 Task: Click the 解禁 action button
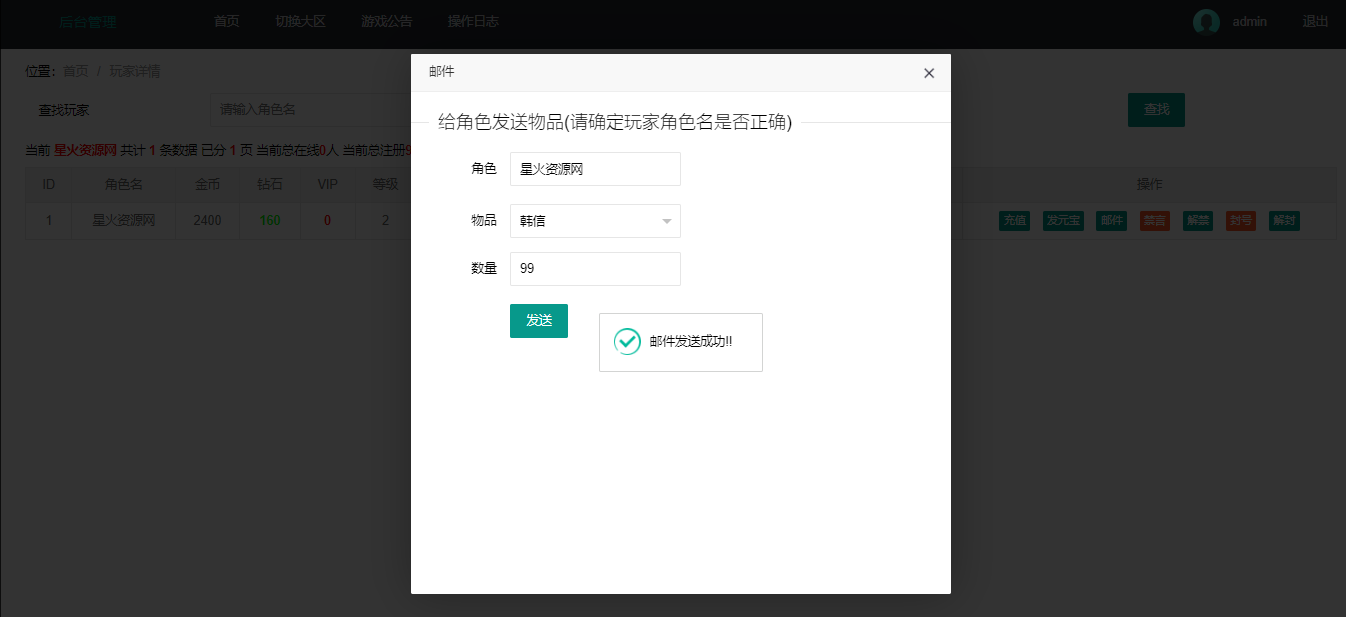(1198, 221)
